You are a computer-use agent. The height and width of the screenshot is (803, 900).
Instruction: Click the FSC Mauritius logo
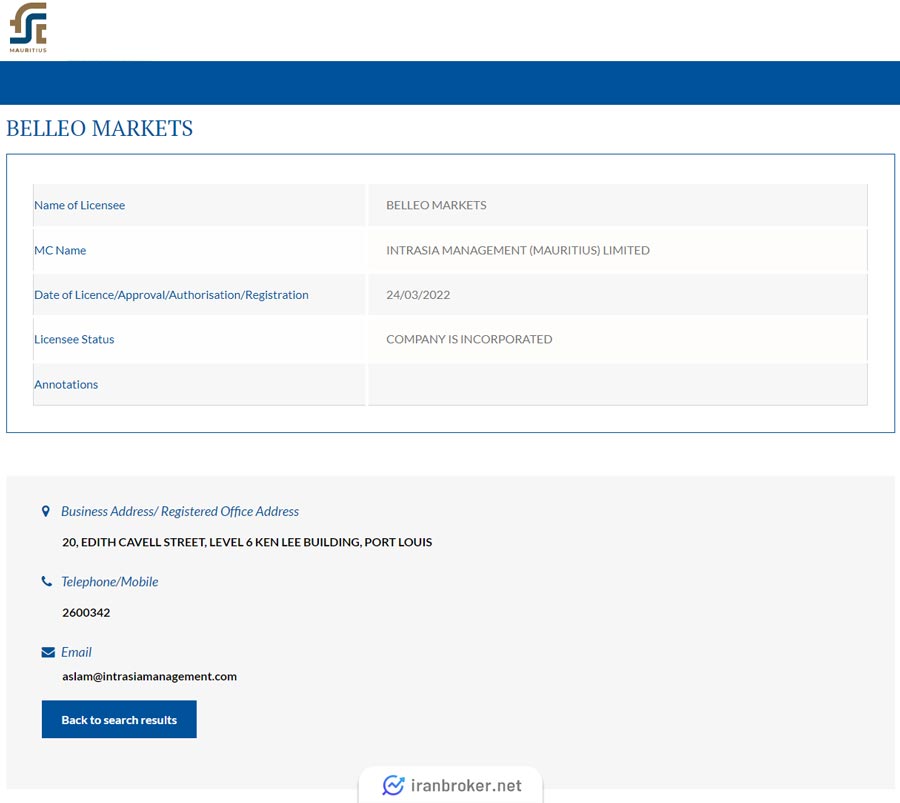tap(28, 28)
